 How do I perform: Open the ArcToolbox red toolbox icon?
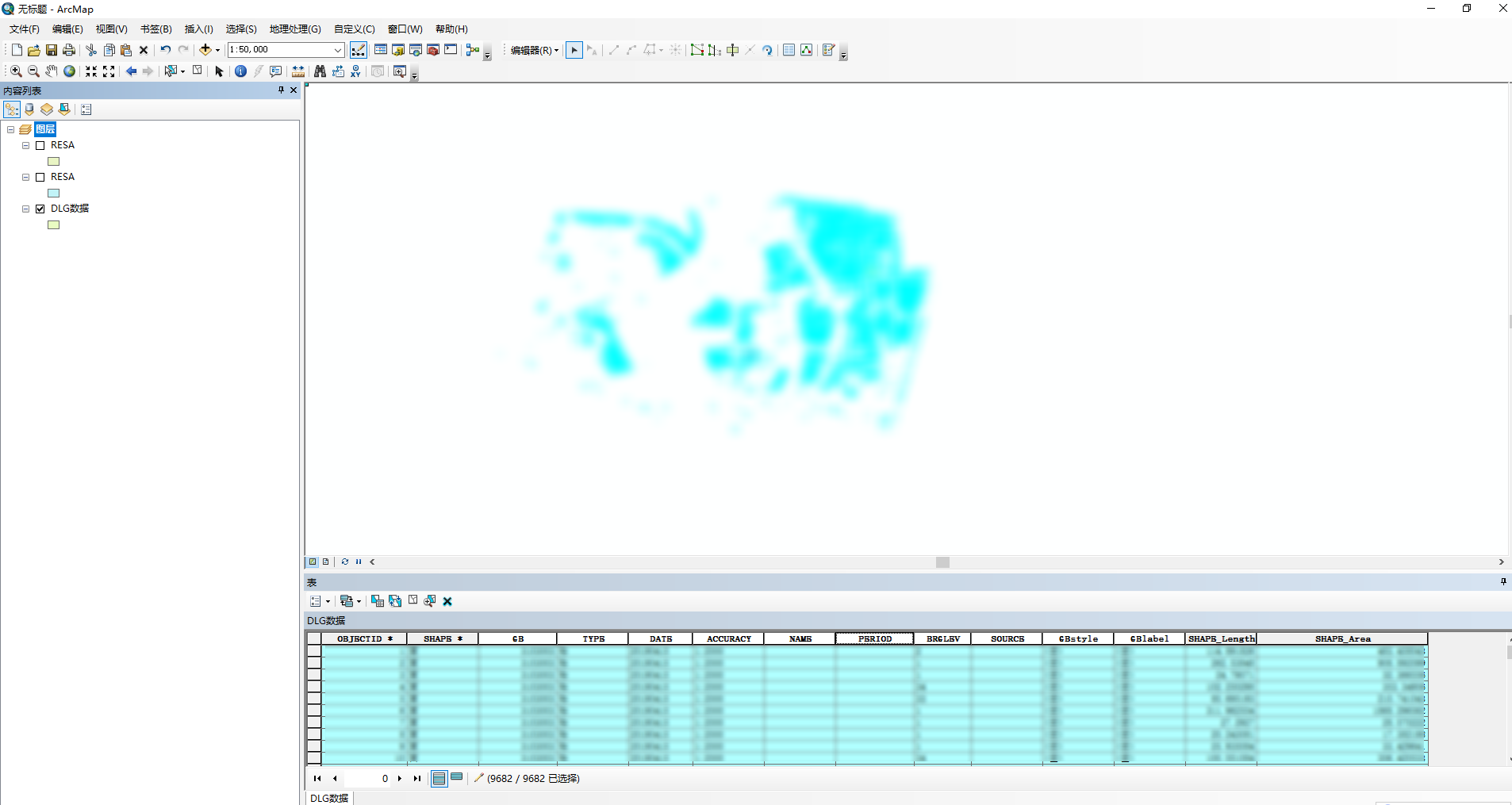(x=433, y=50)
